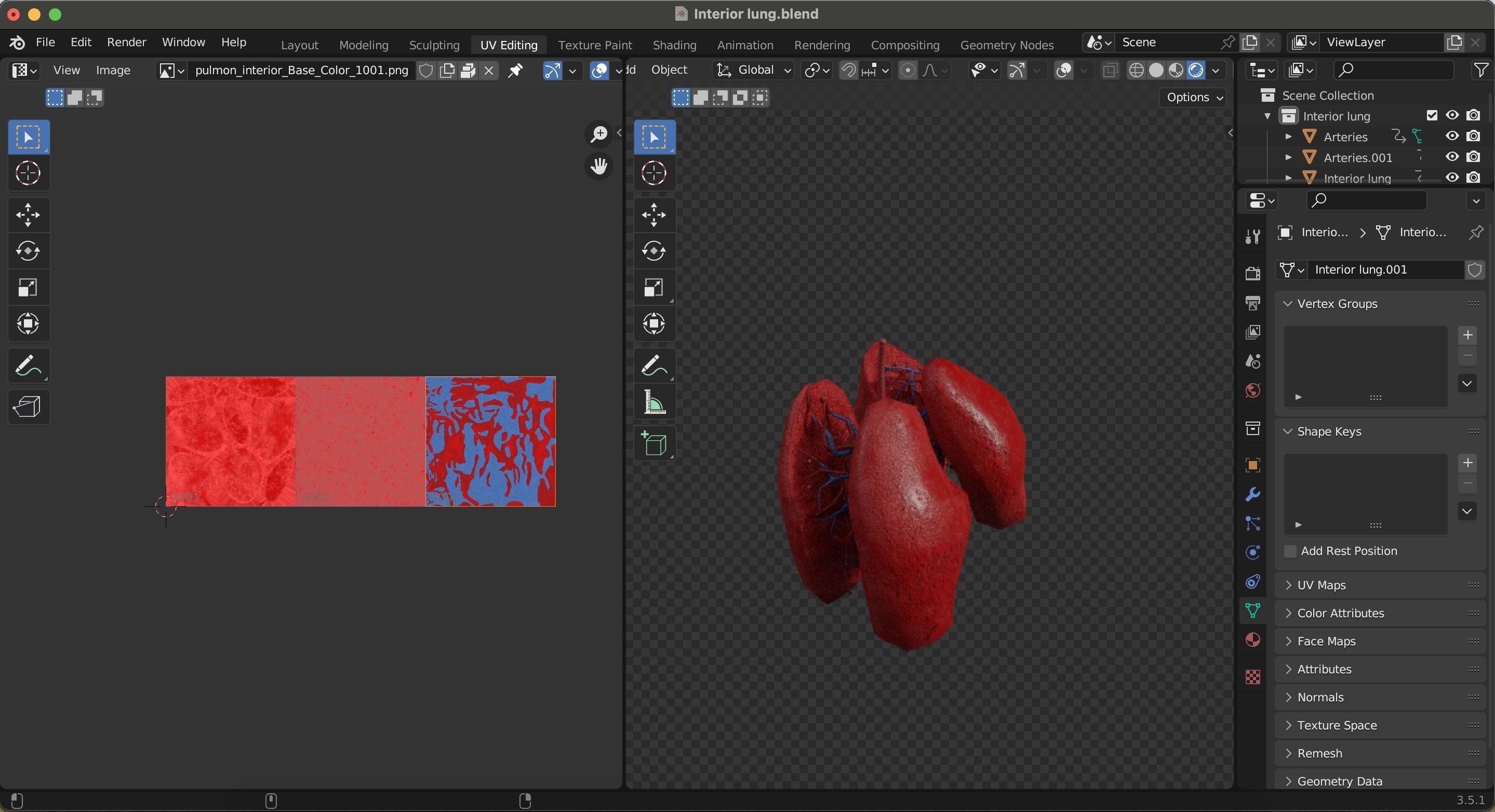Uncheck the Interior lung collection checkbox

pyautogui.click(x=1432, y=115)
